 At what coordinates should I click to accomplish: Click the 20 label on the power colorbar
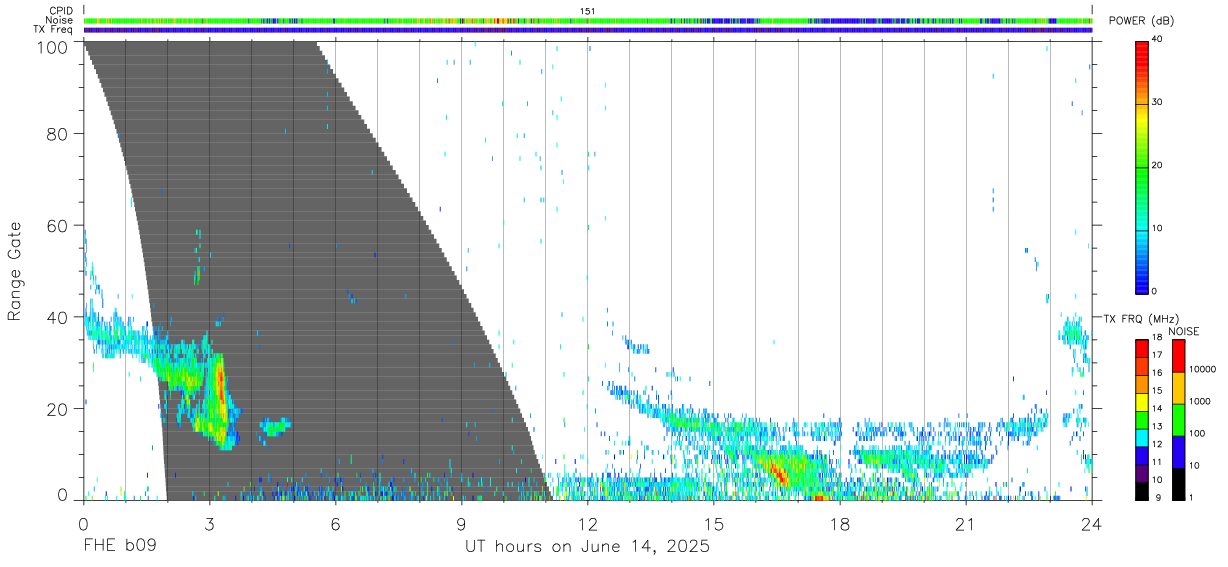pyautogui.click(x=1159, y=165)
